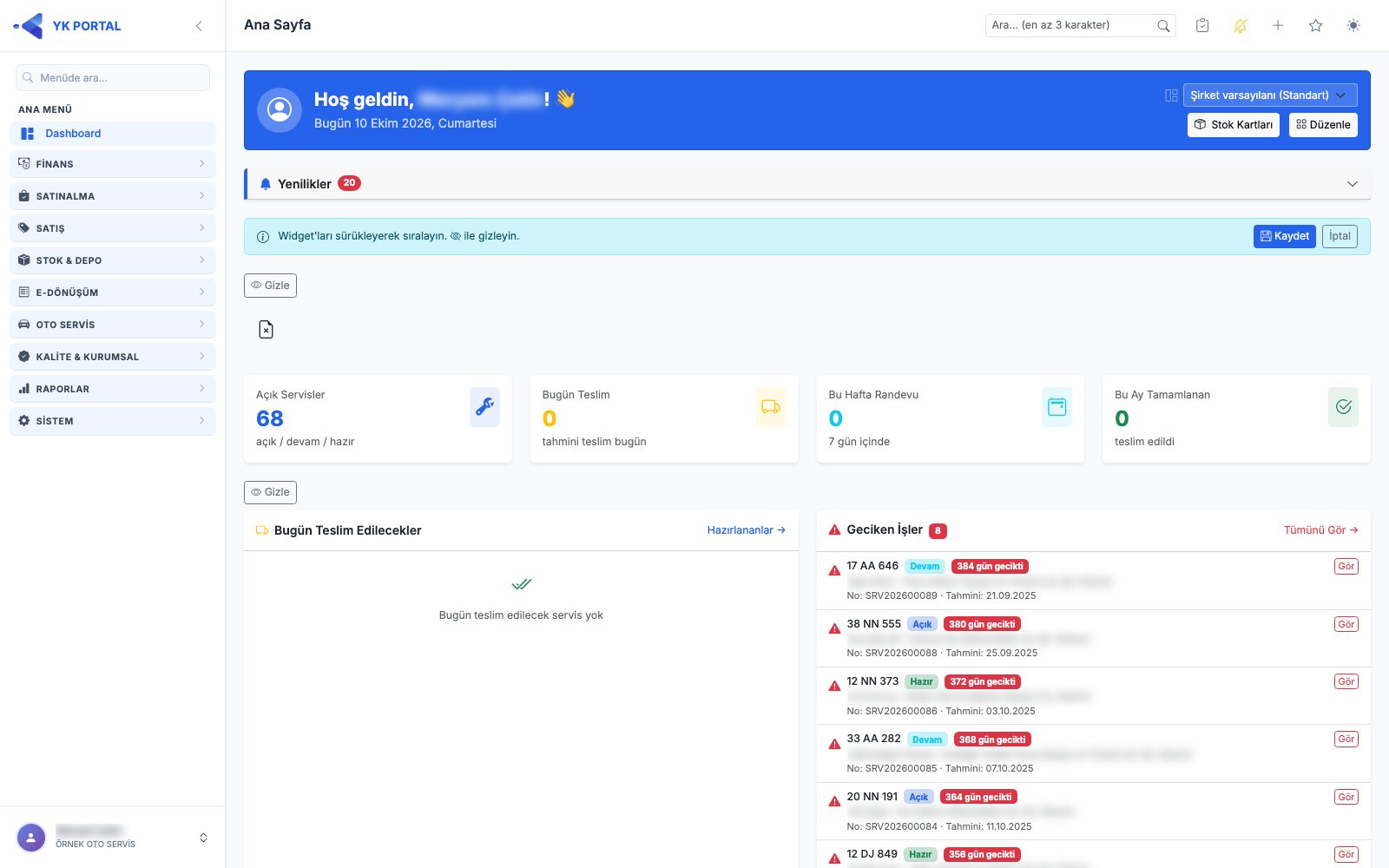The width and height of the screenshot is (1389, 868).
Task: Click calendar icon on Bu Hafta Randevu
Action: (x=1057, y=407)
